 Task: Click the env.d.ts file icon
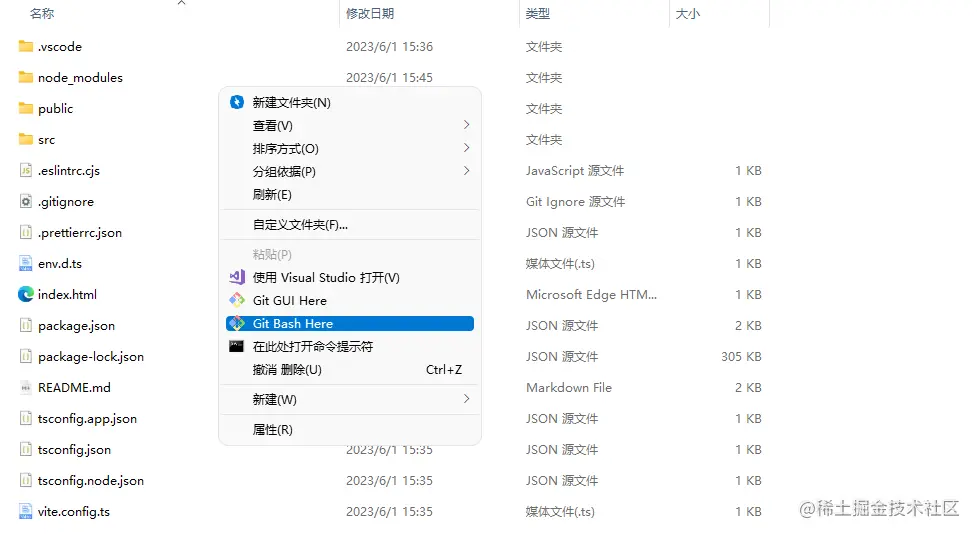26,263
